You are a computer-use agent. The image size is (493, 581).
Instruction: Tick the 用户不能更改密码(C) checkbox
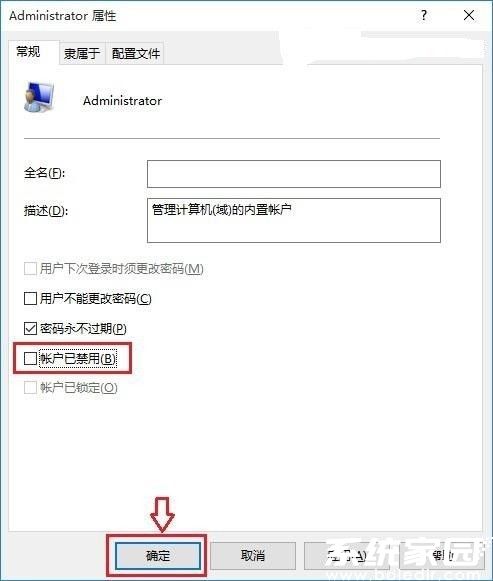pos(30,298)
